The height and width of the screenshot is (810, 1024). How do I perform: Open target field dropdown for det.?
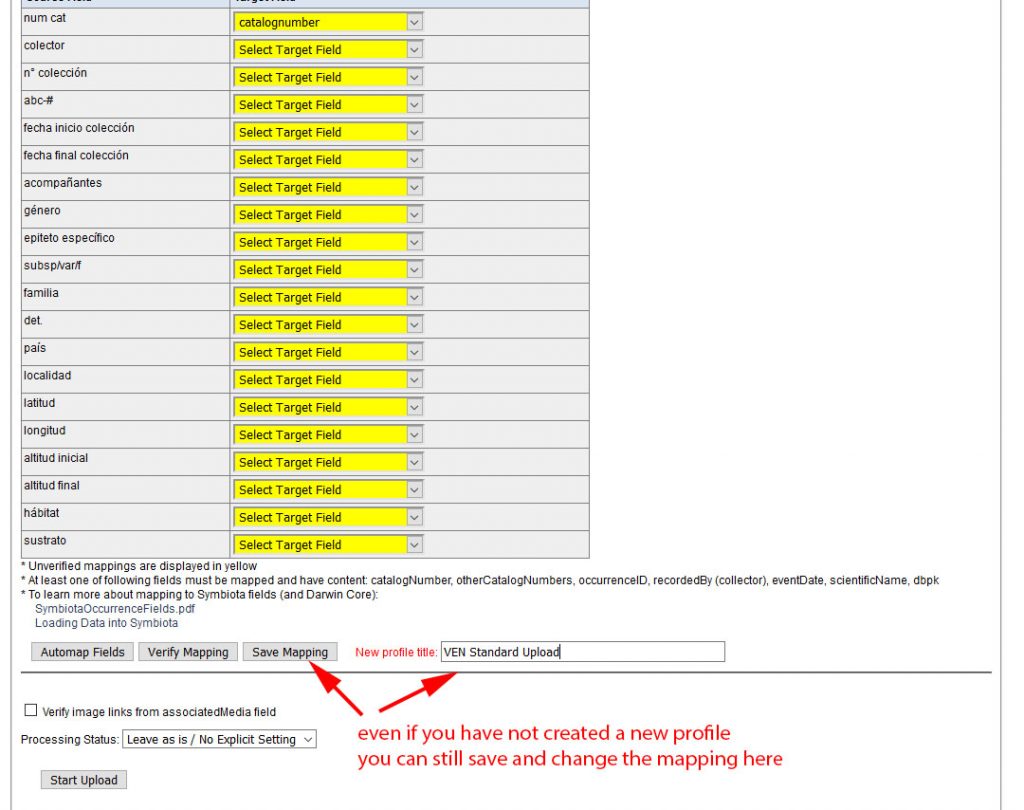pos(328,325)
